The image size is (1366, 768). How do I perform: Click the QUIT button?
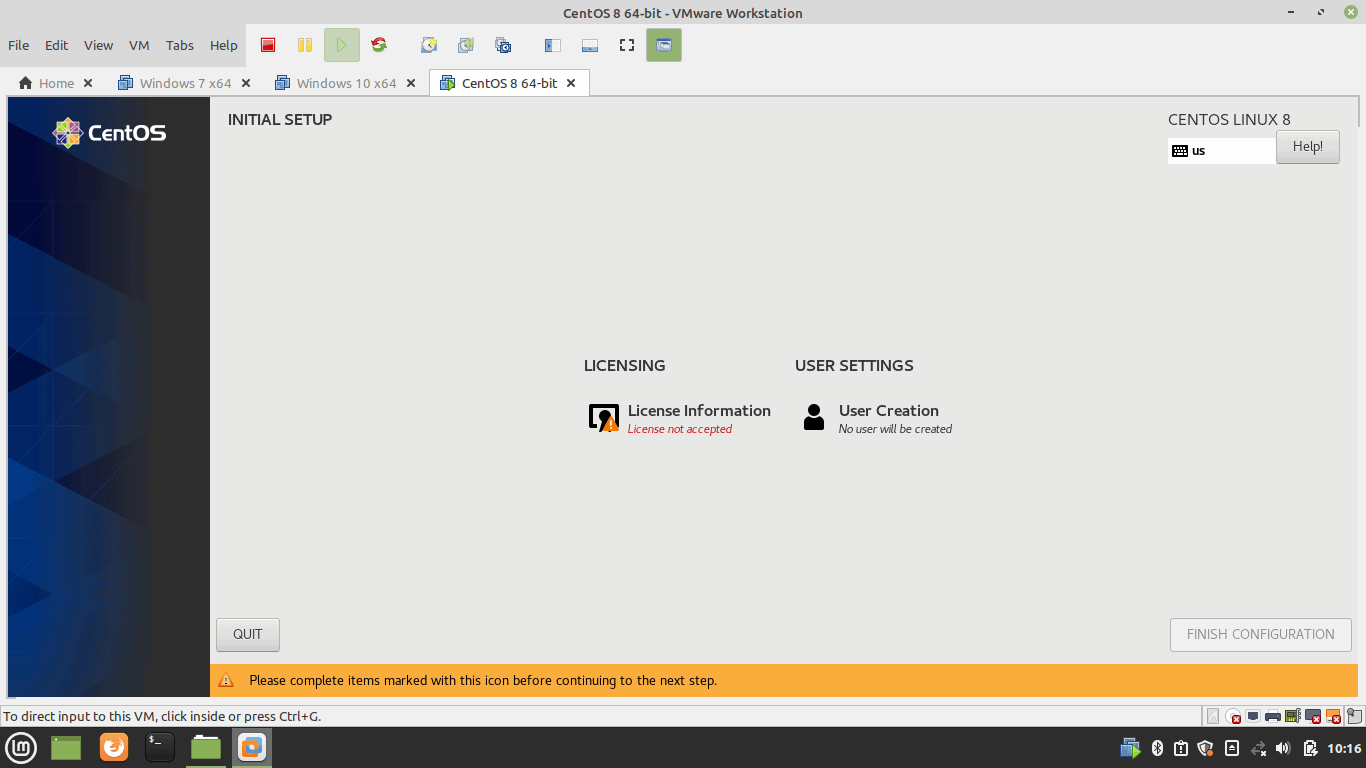tap(248, 634)
